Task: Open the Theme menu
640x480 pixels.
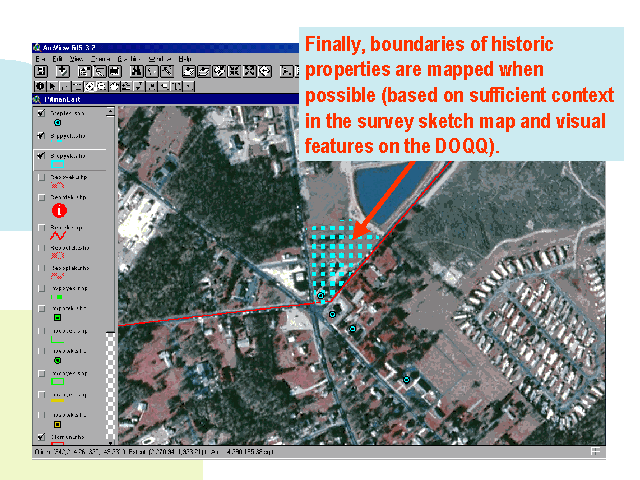Action: (x=101, y=59)
